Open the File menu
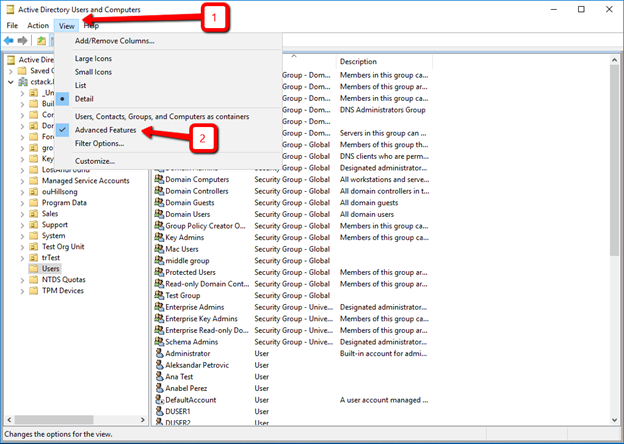The height and width of the screenshot is (444, 624). click(12, 25)
